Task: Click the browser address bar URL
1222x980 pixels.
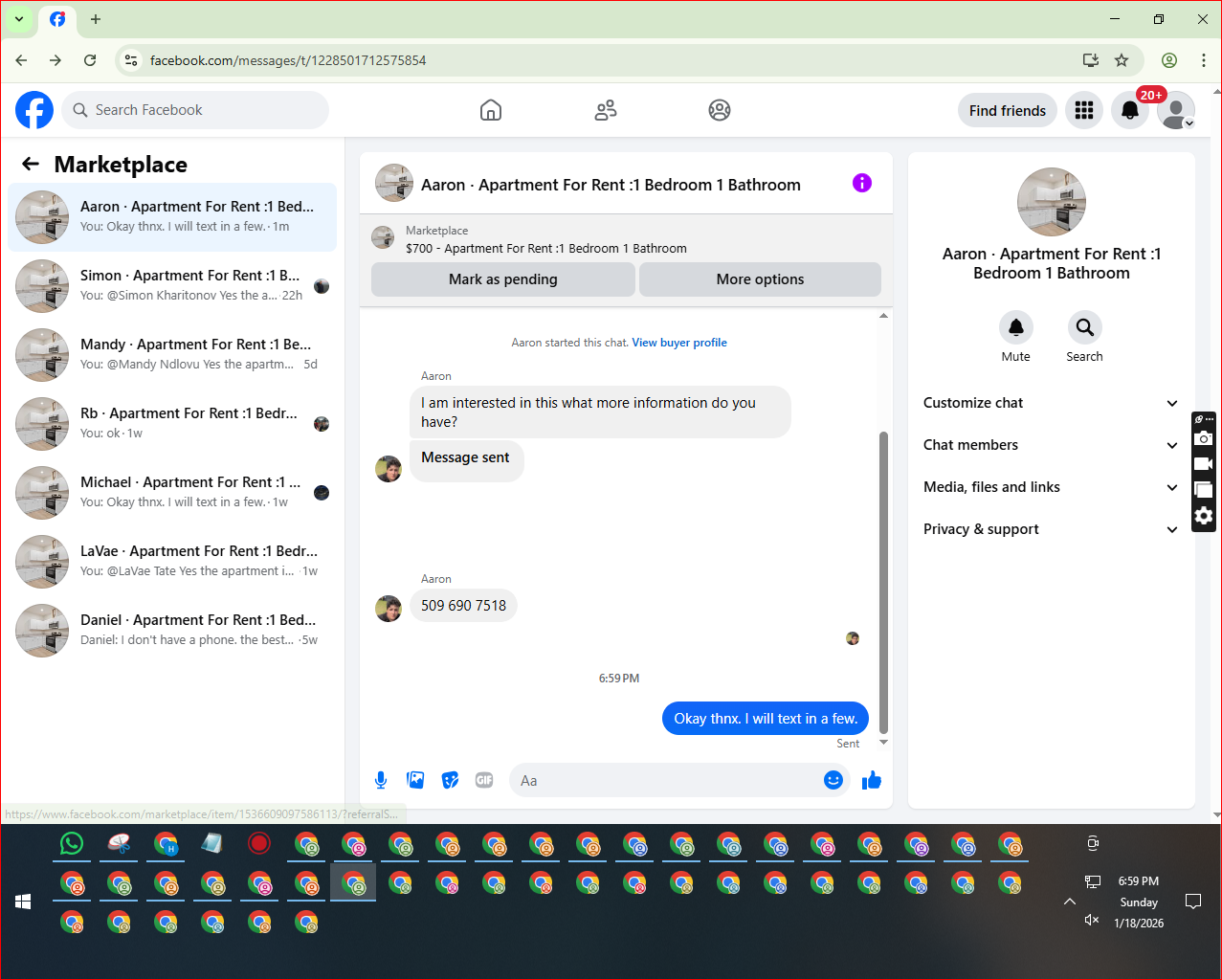Action: (288, 60)
